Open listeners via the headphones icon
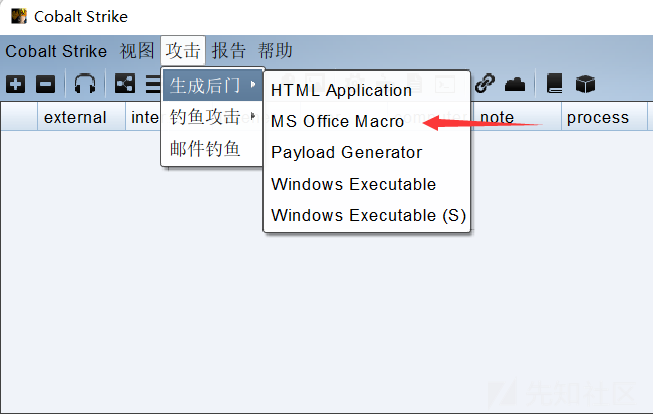Screen dimensions: 653x414 tap(85, 84)
